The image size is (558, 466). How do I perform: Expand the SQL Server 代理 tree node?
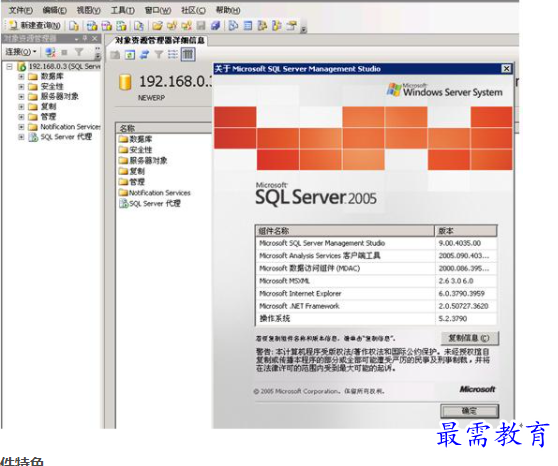pos(21,137)
